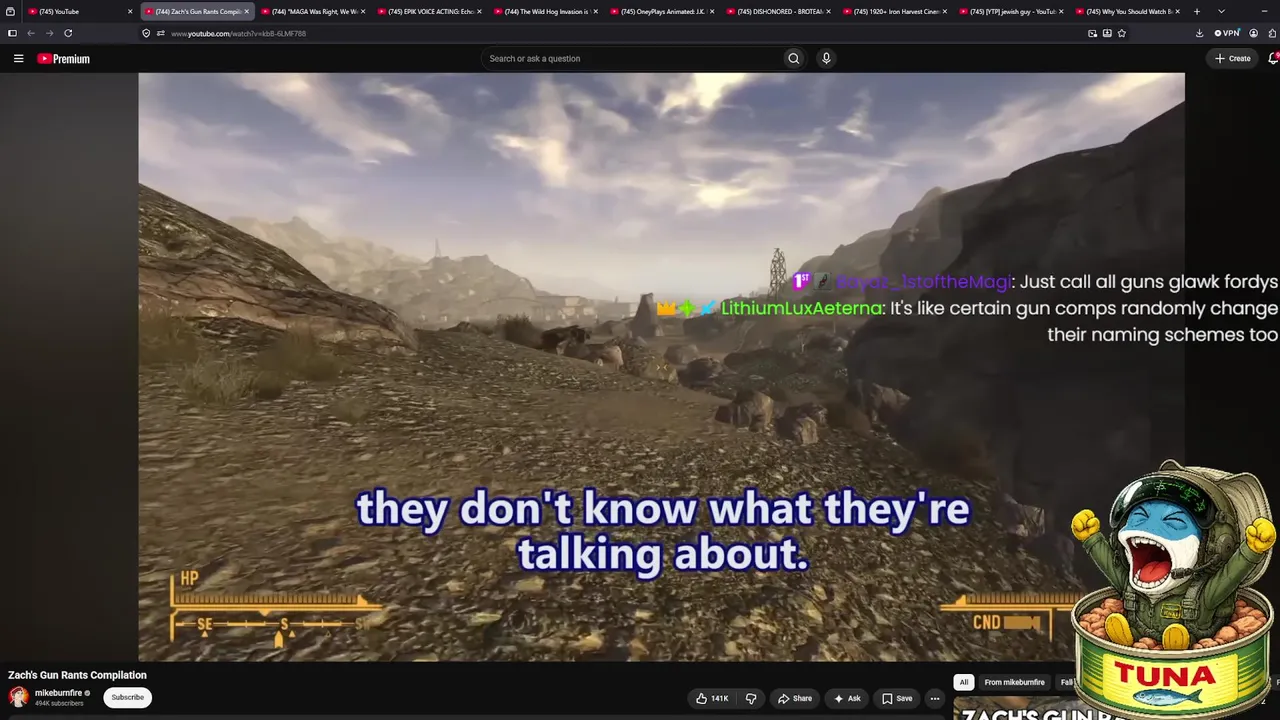Open YouTube notifications bell
The width and height of the screenshot is (1280, 720).
click(x=1273, y=59)
